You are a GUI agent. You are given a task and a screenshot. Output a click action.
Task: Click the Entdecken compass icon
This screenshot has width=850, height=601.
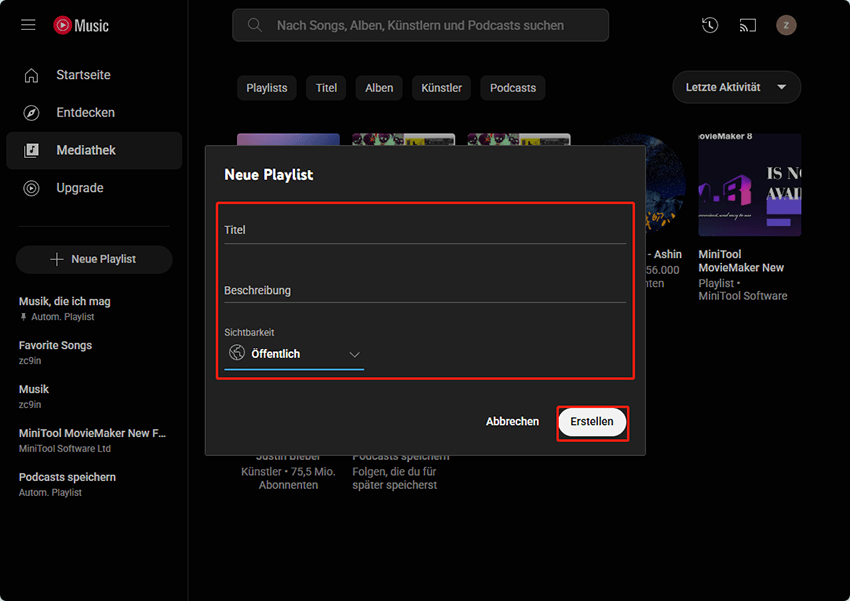pos(31,113)
